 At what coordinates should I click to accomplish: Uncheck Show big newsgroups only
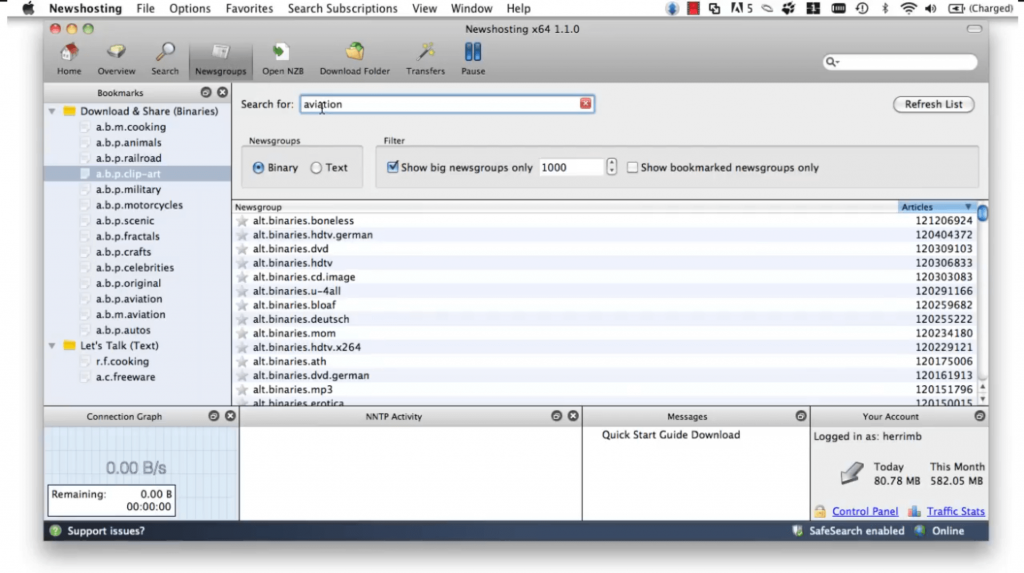(392, 167)
